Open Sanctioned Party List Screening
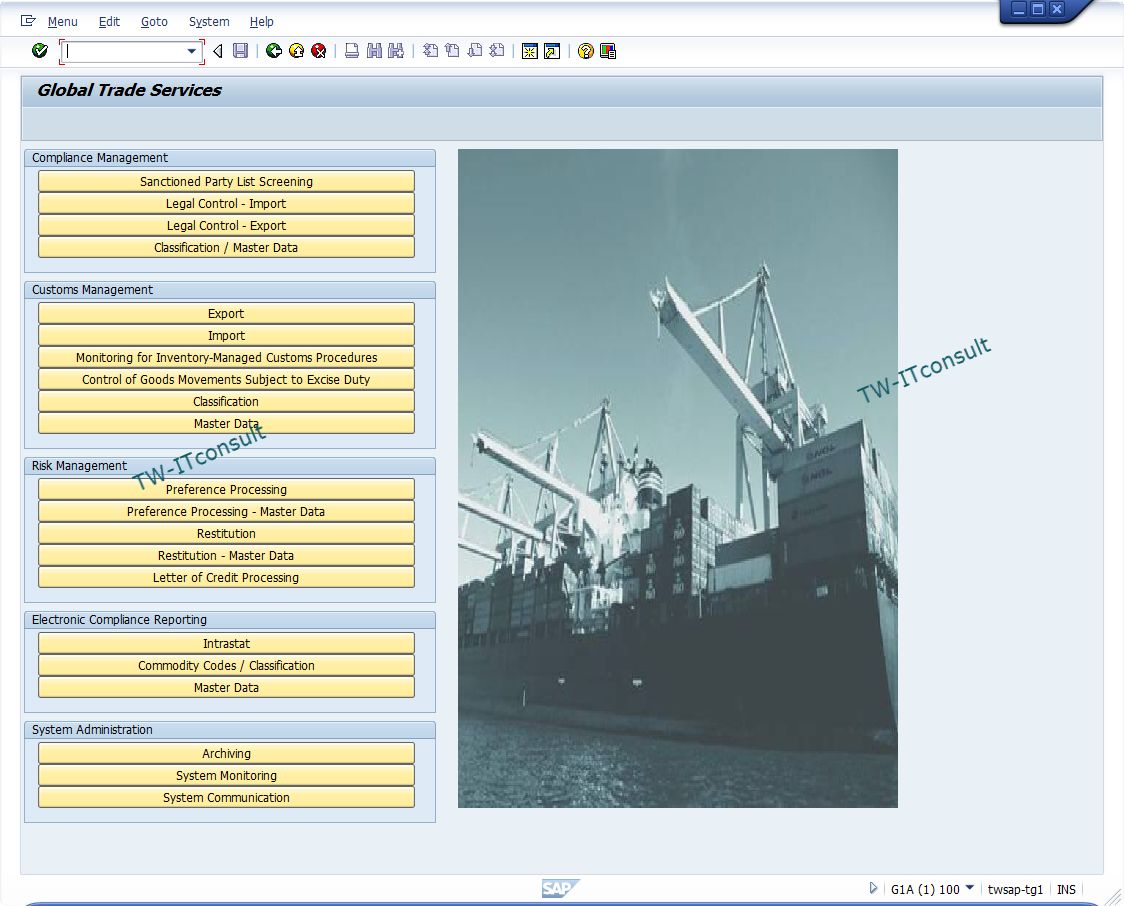This screenshot has height=906, width=1124. click(x=226, y=181)
